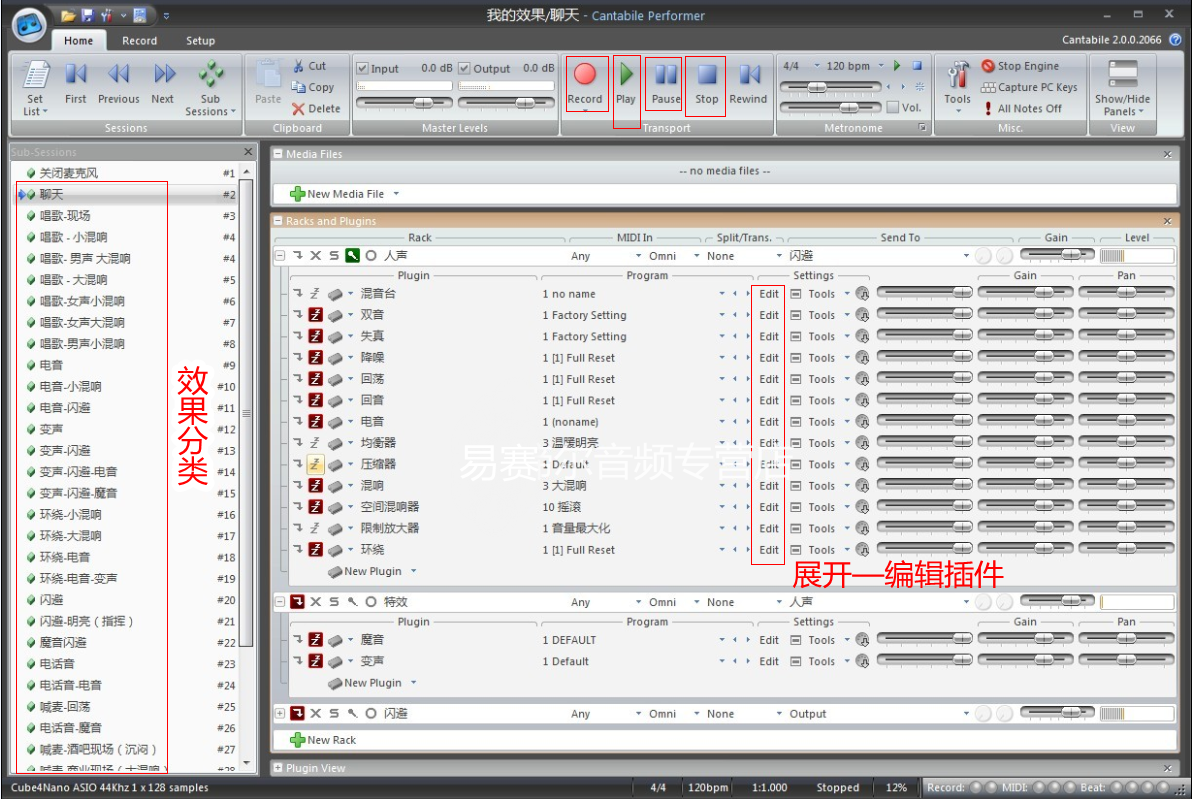Toggle bypass on the 闪避 rack
Viewport: 1192px width, 799px height.
click(297, 713)
